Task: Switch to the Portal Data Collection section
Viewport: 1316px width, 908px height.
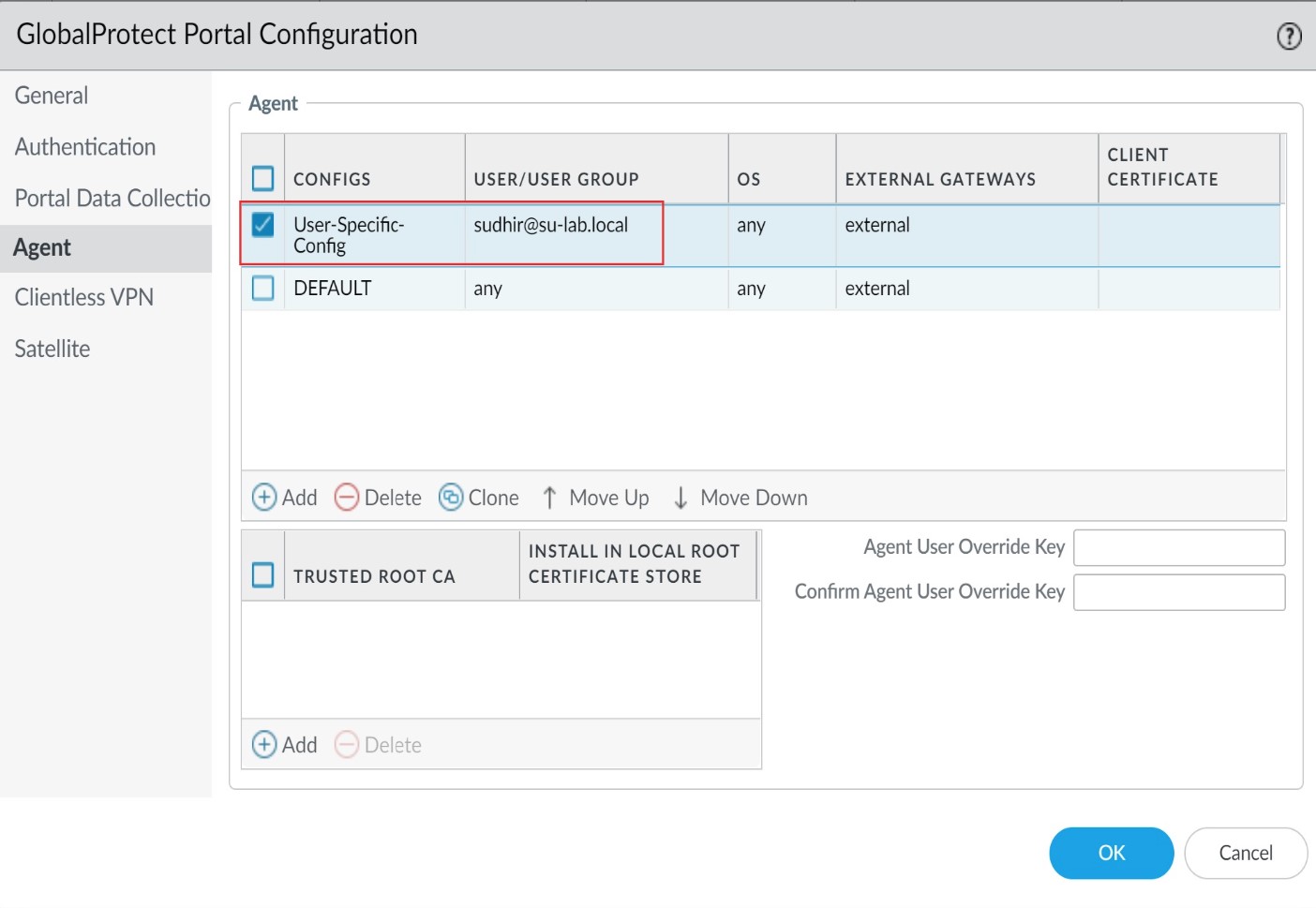Action: click(x=112, y=198)
